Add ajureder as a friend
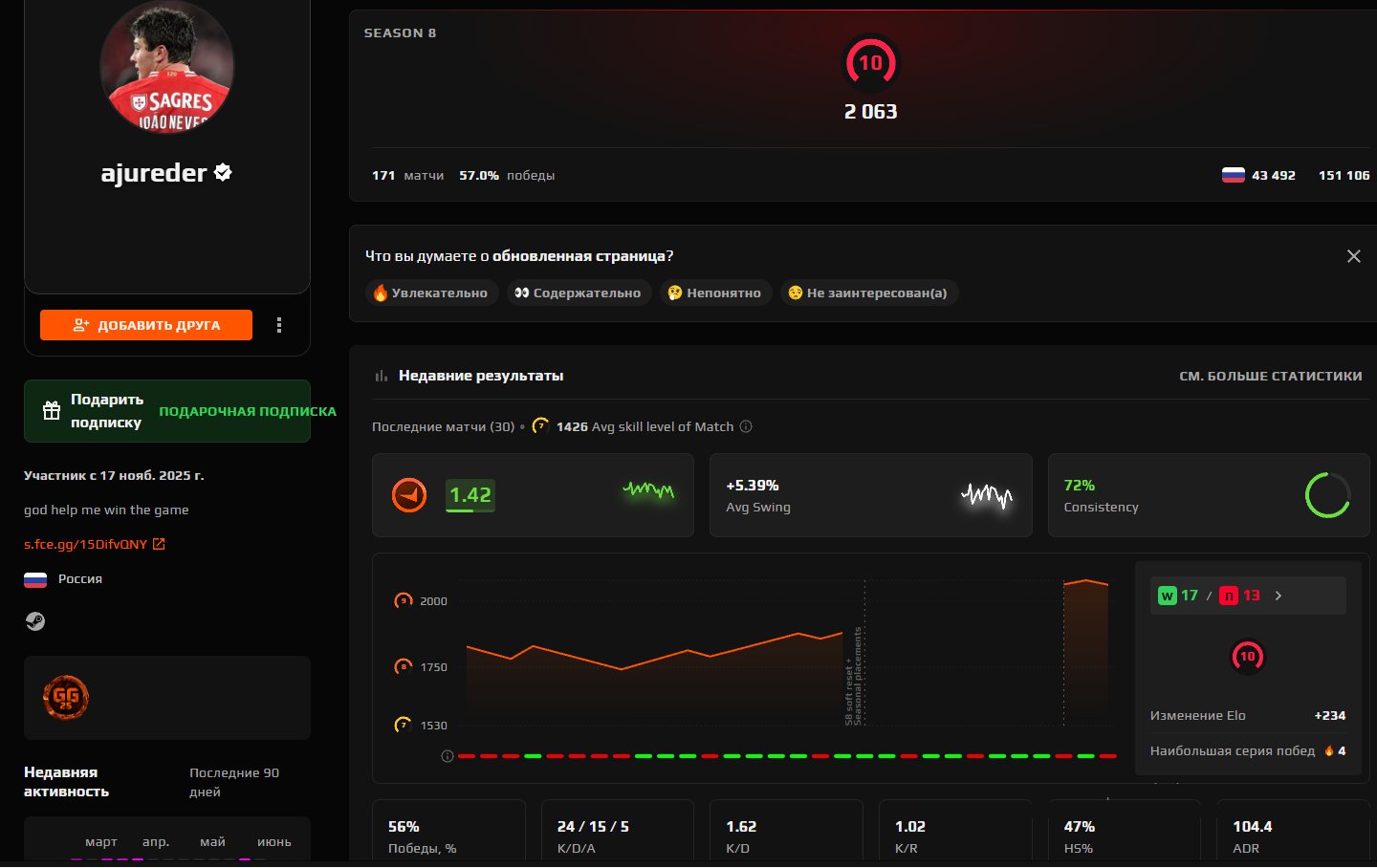1377x868 pixels. [146, 325]
